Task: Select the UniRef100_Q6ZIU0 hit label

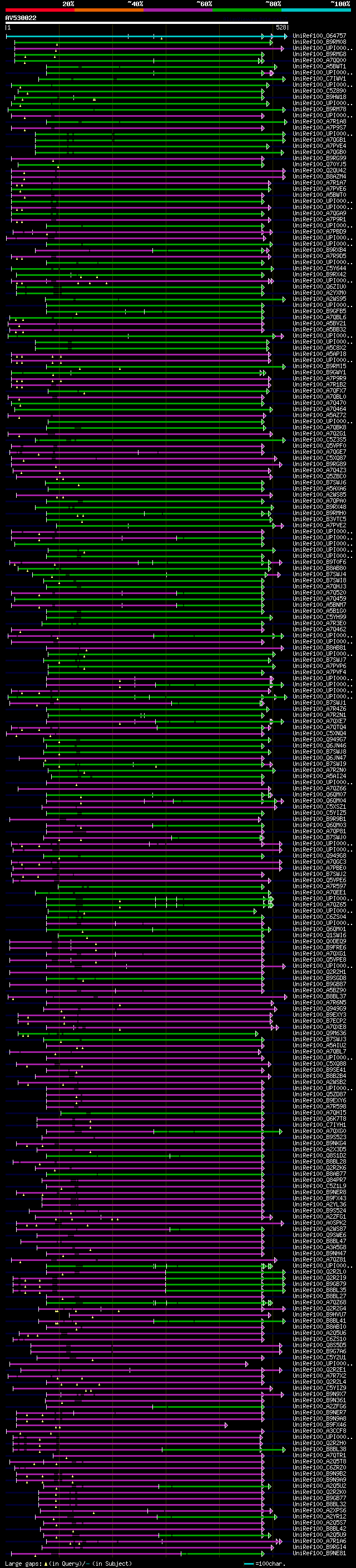Action: point(319,286)
